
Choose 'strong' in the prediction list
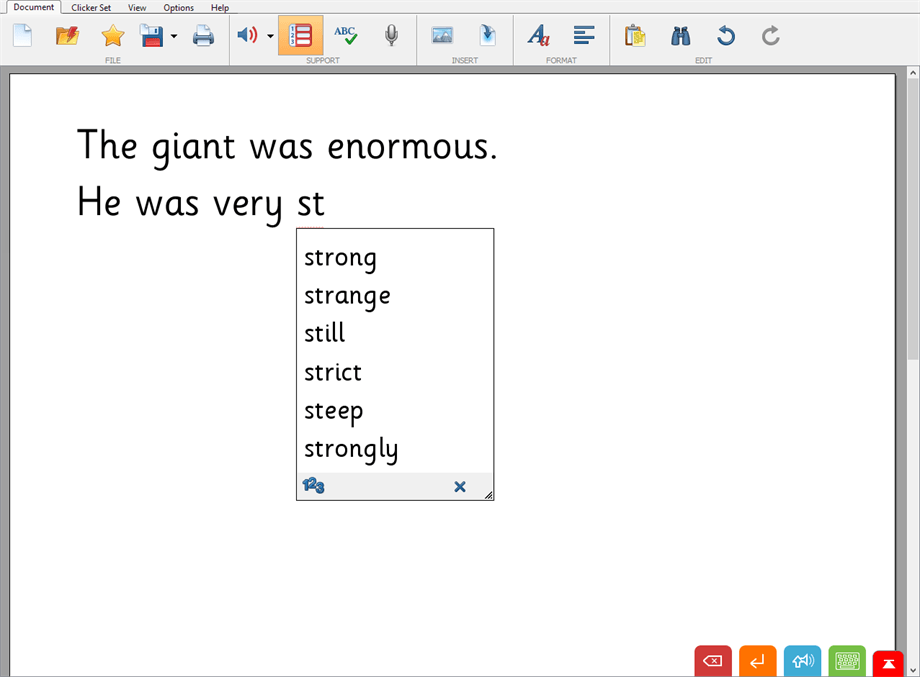click(340, 257)
